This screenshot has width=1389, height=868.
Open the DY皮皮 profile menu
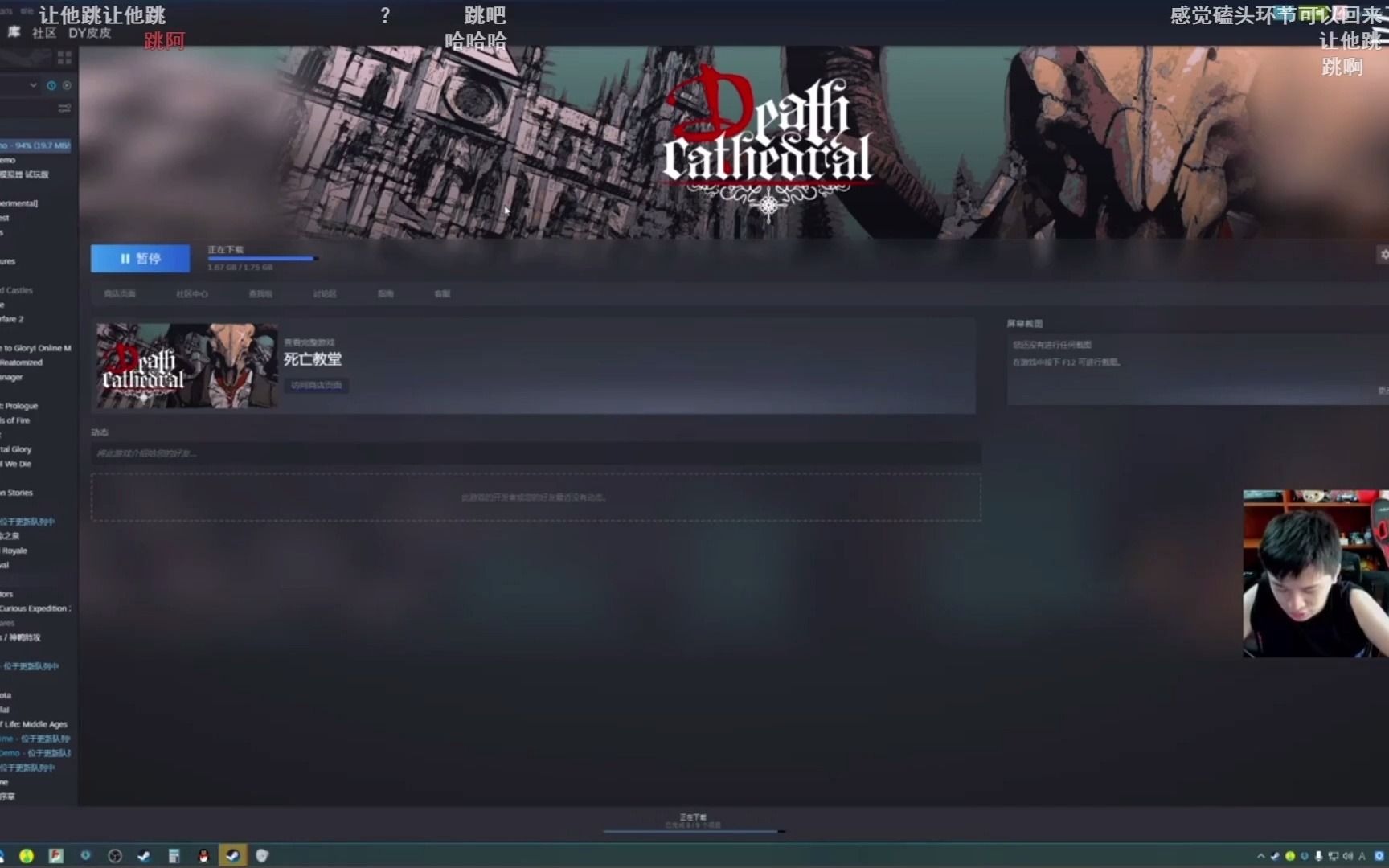tap(89, 33)
